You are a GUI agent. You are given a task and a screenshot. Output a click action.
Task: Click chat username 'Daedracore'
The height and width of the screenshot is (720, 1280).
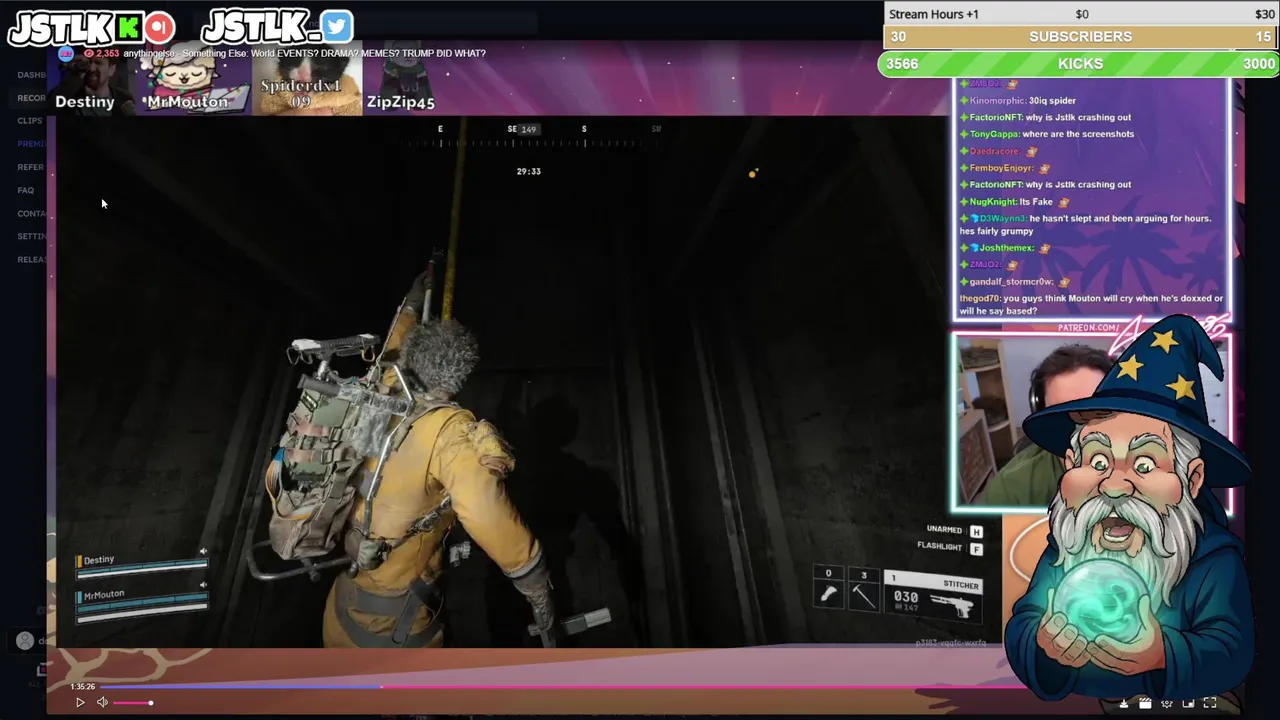click(995, 151)
